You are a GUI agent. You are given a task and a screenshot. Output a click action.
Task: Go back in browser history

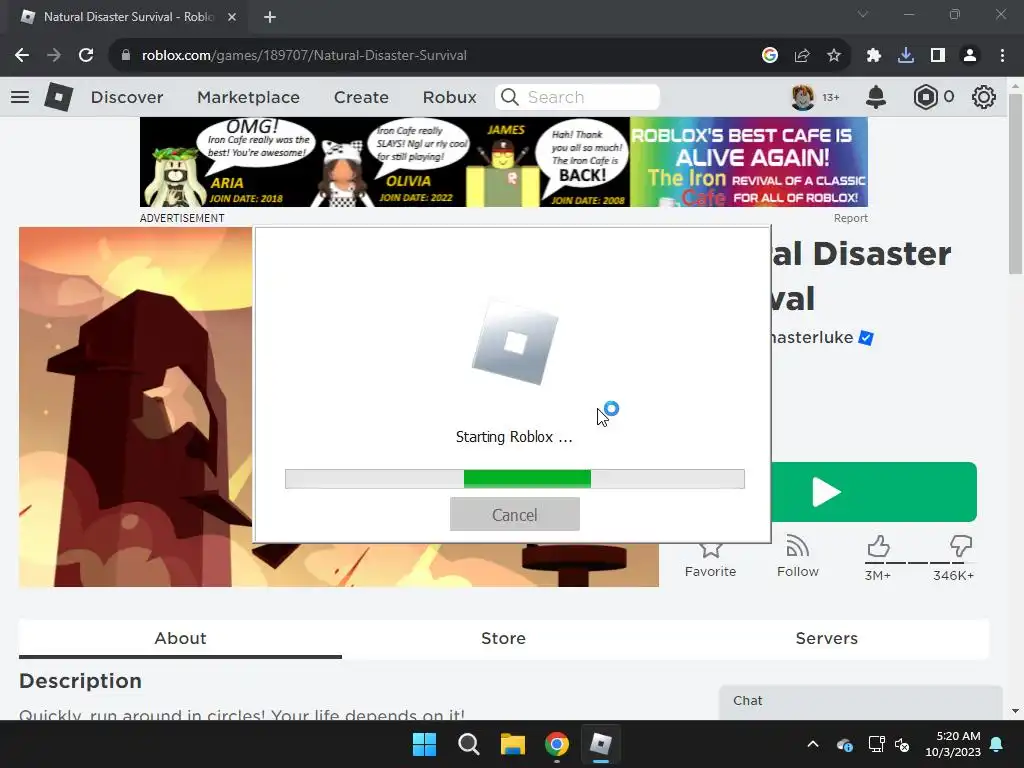22,56
